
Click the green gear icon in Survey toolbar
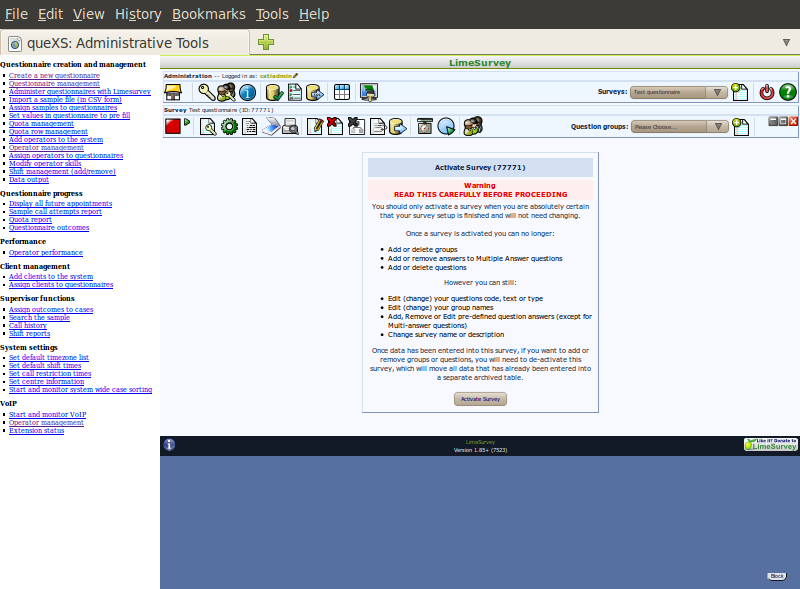click(229, 126)
